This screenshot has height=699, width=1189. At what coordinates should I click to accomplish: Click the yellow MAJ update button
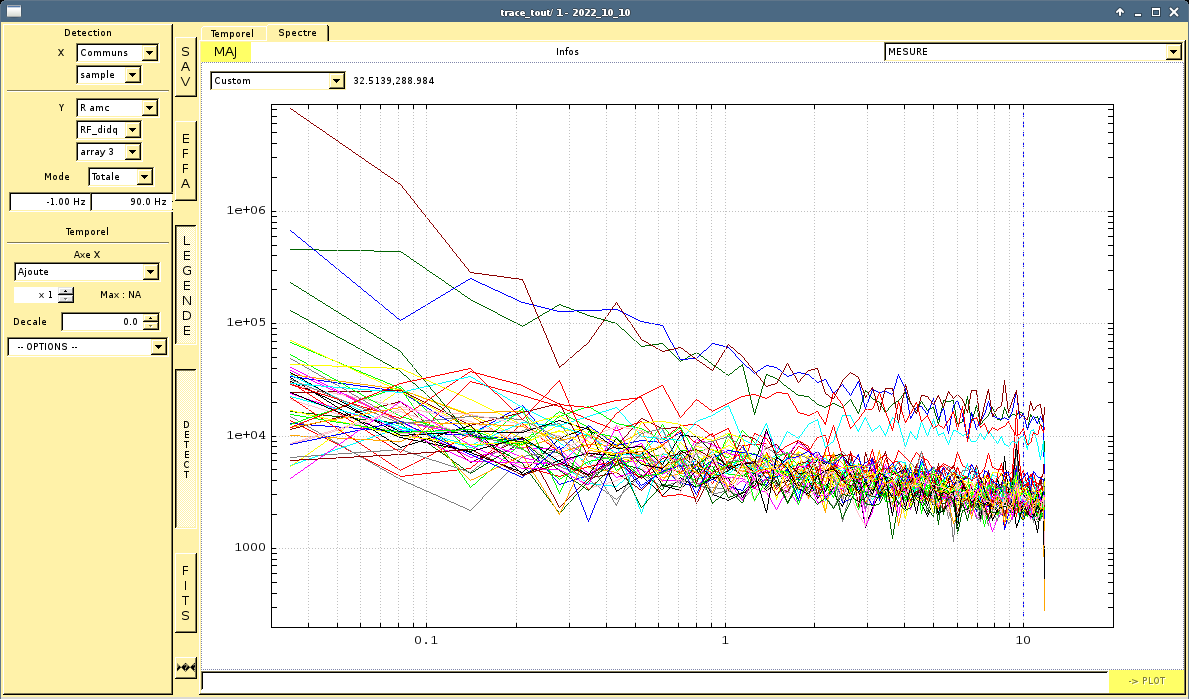(x=225, y=52)
